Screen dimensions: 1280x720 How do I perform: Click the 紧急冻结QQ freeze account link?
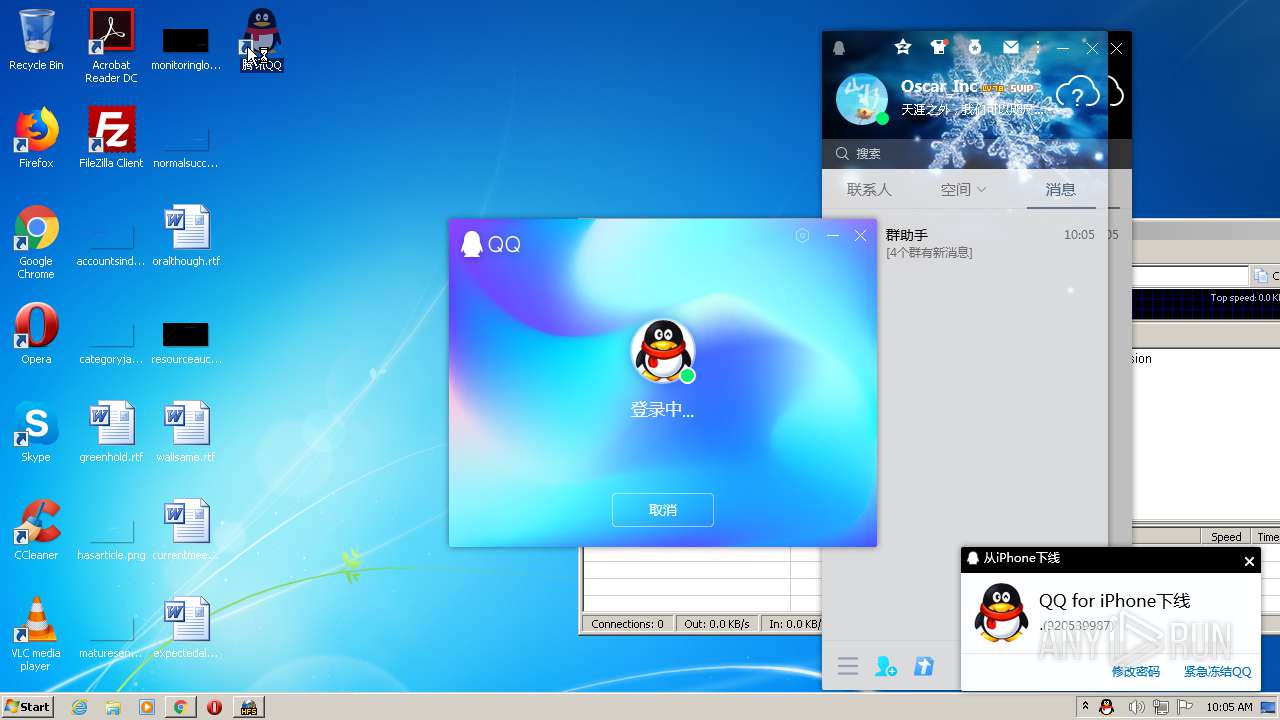pyautogui.click(x=1218, y=672)
